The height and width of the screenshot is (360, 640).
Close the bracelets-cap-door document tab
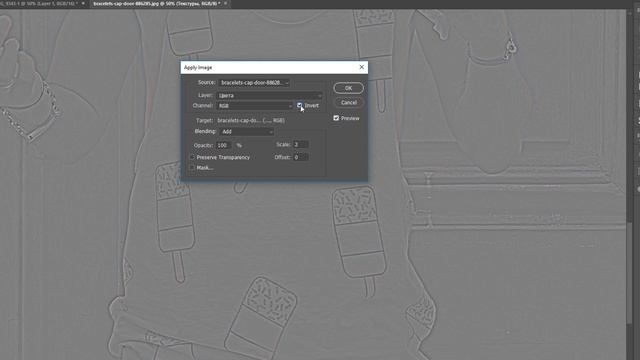coord(225,4)
